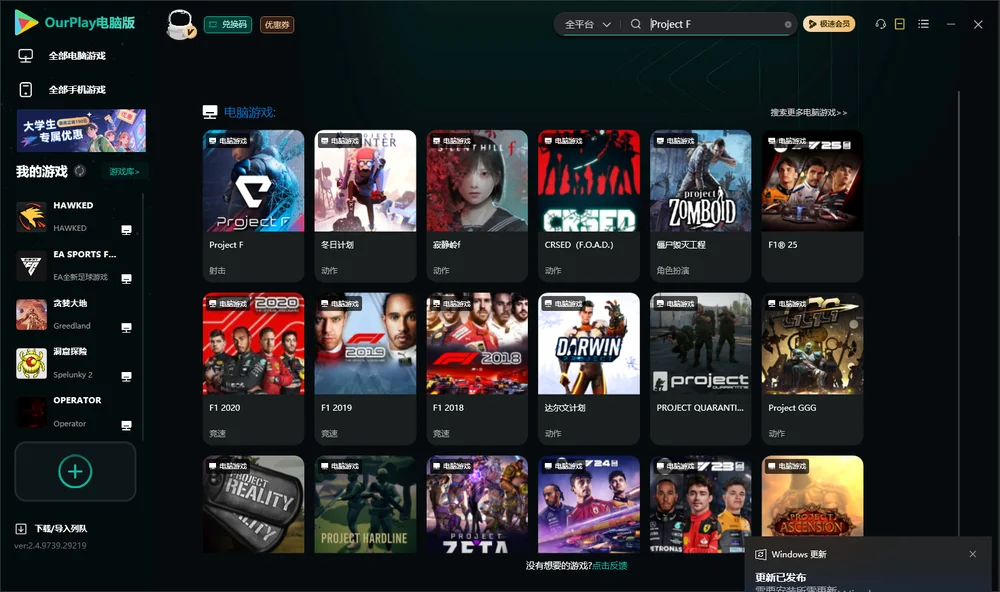1000x592 pixels.
Task: Select Greedland in my games list
Action: (x=75, y=314)
